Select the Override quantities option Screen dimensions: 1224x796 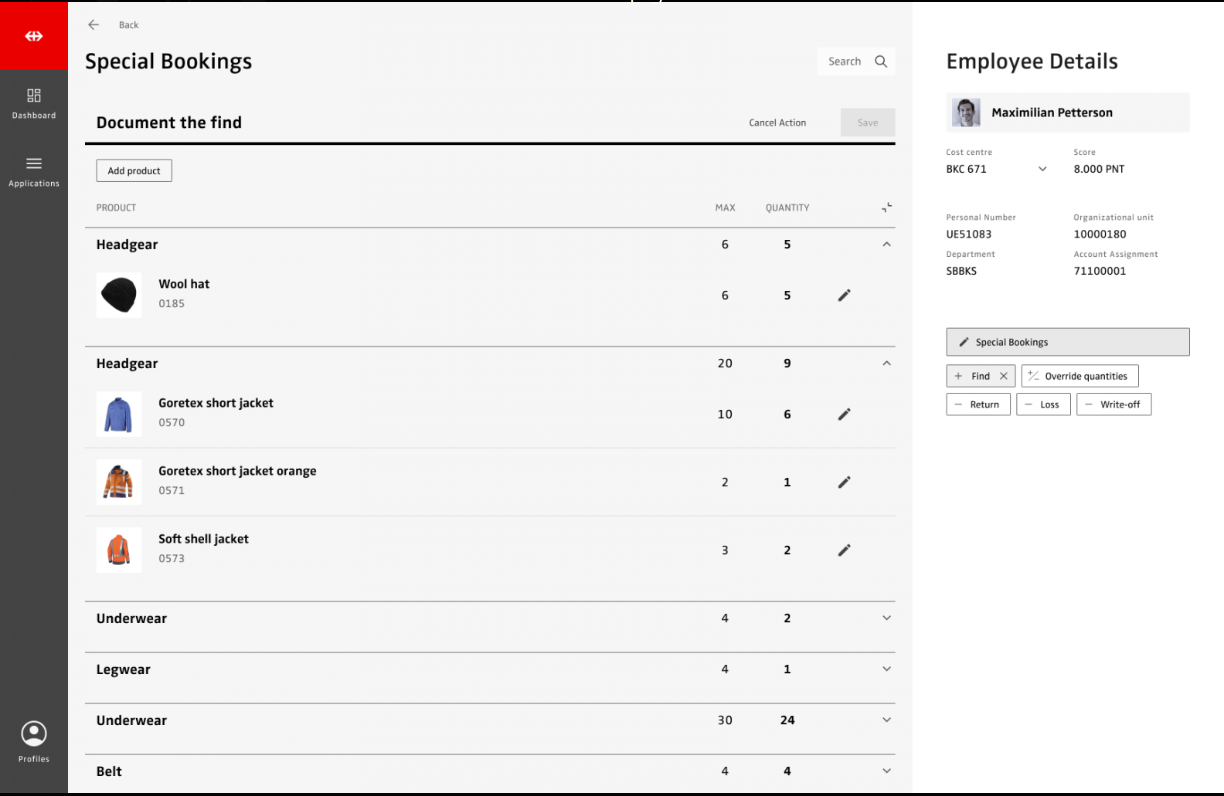[x=1079, y=376]
